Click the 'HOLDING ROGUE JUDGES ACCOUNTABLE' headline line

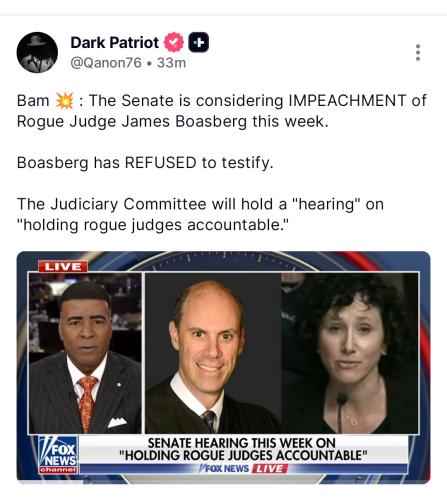[x=243, y=455]
